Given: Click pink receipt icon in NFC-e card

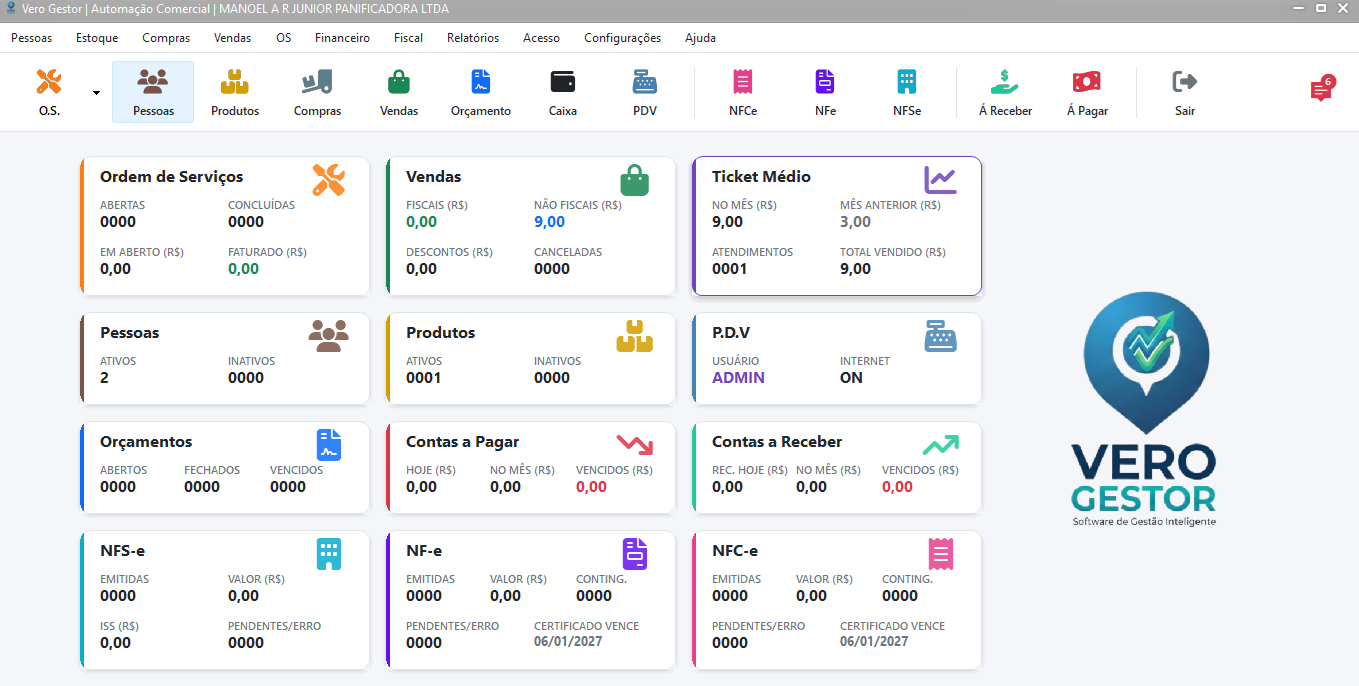Looking at the screenshot, I should pos(940,554).
